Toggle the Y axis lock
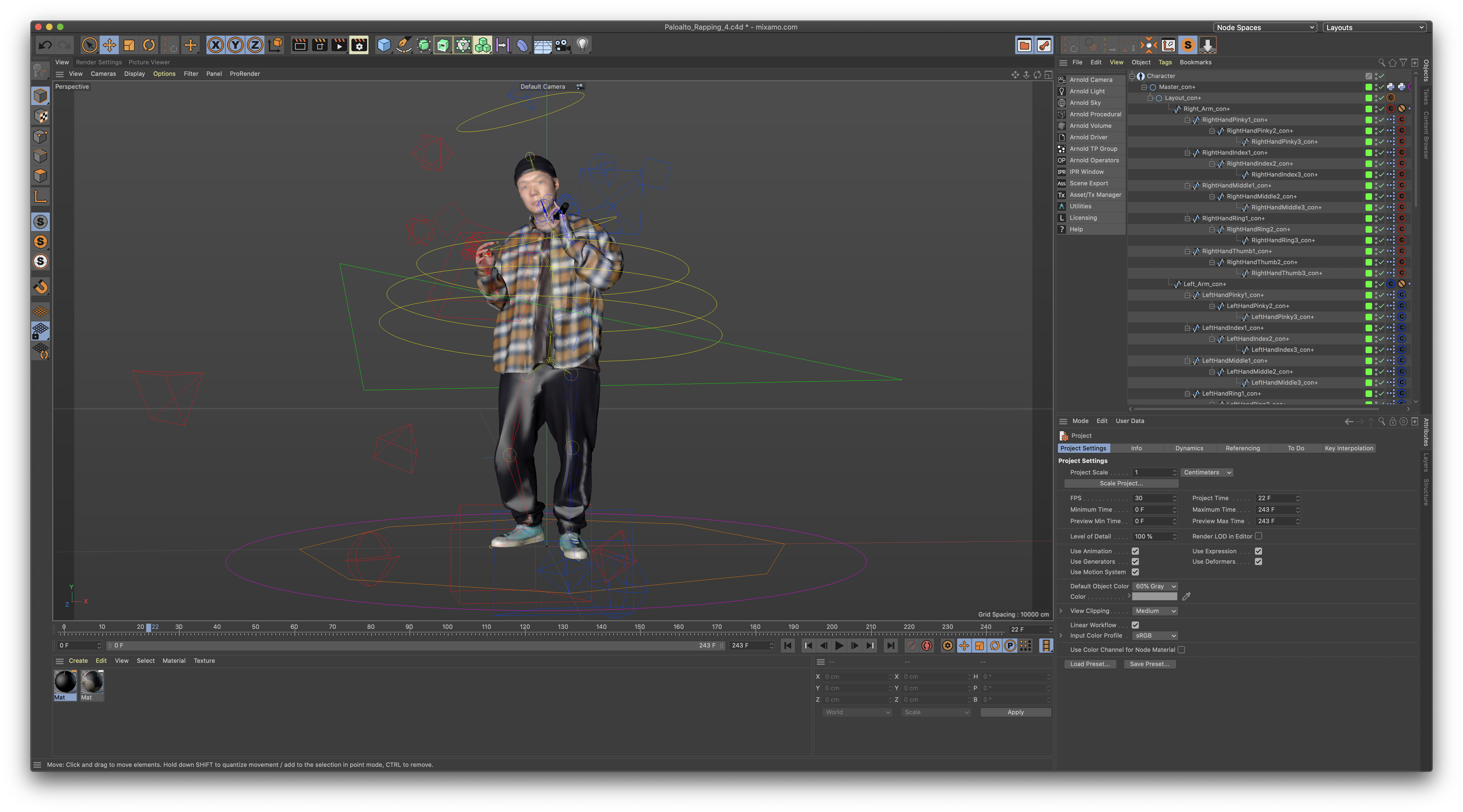Screen dimensions: 1463x812 (235, 45)
